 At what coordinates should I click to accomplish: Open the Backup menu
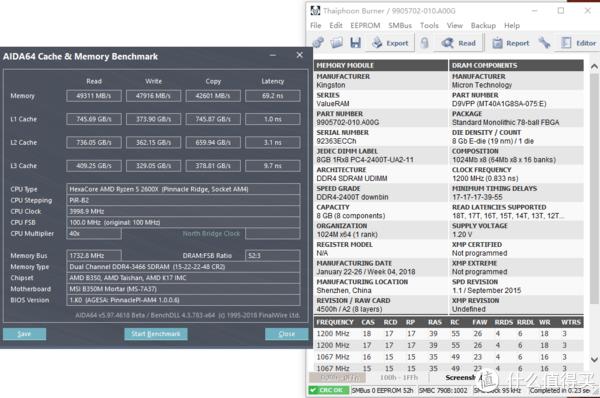pos(483,26)
